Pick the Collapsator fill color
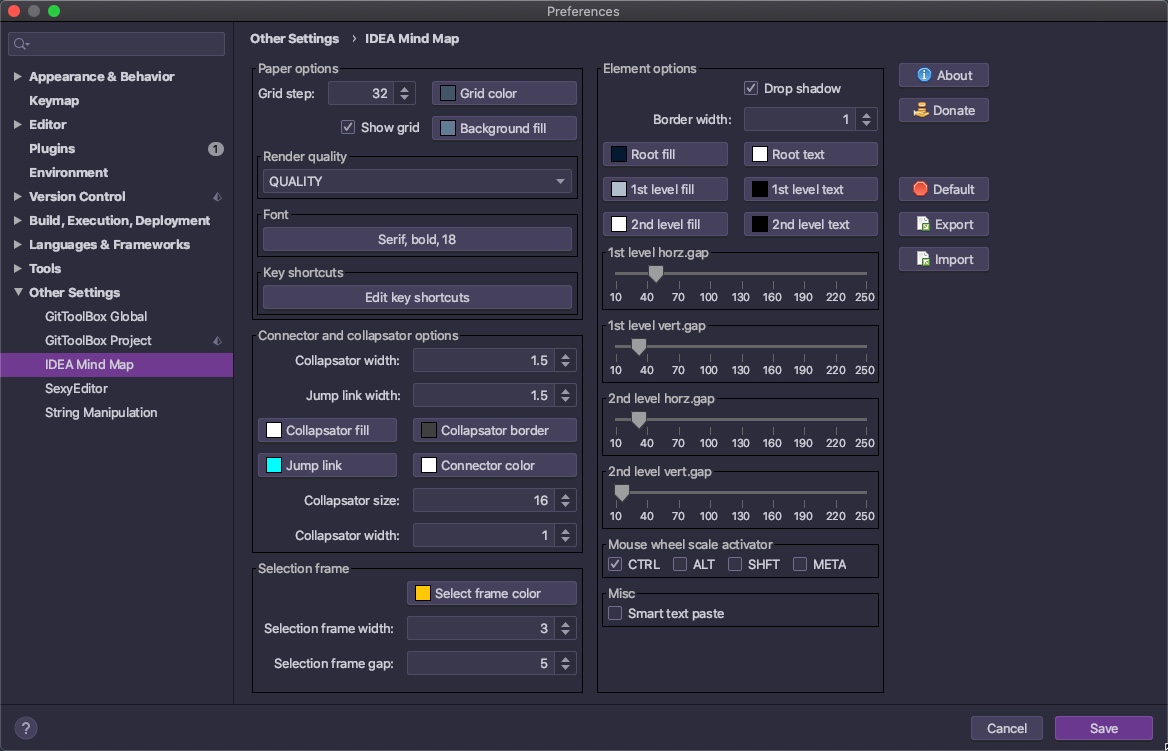Image resolution: width=1168 pixels, height=751 pixels. point(328,431)
